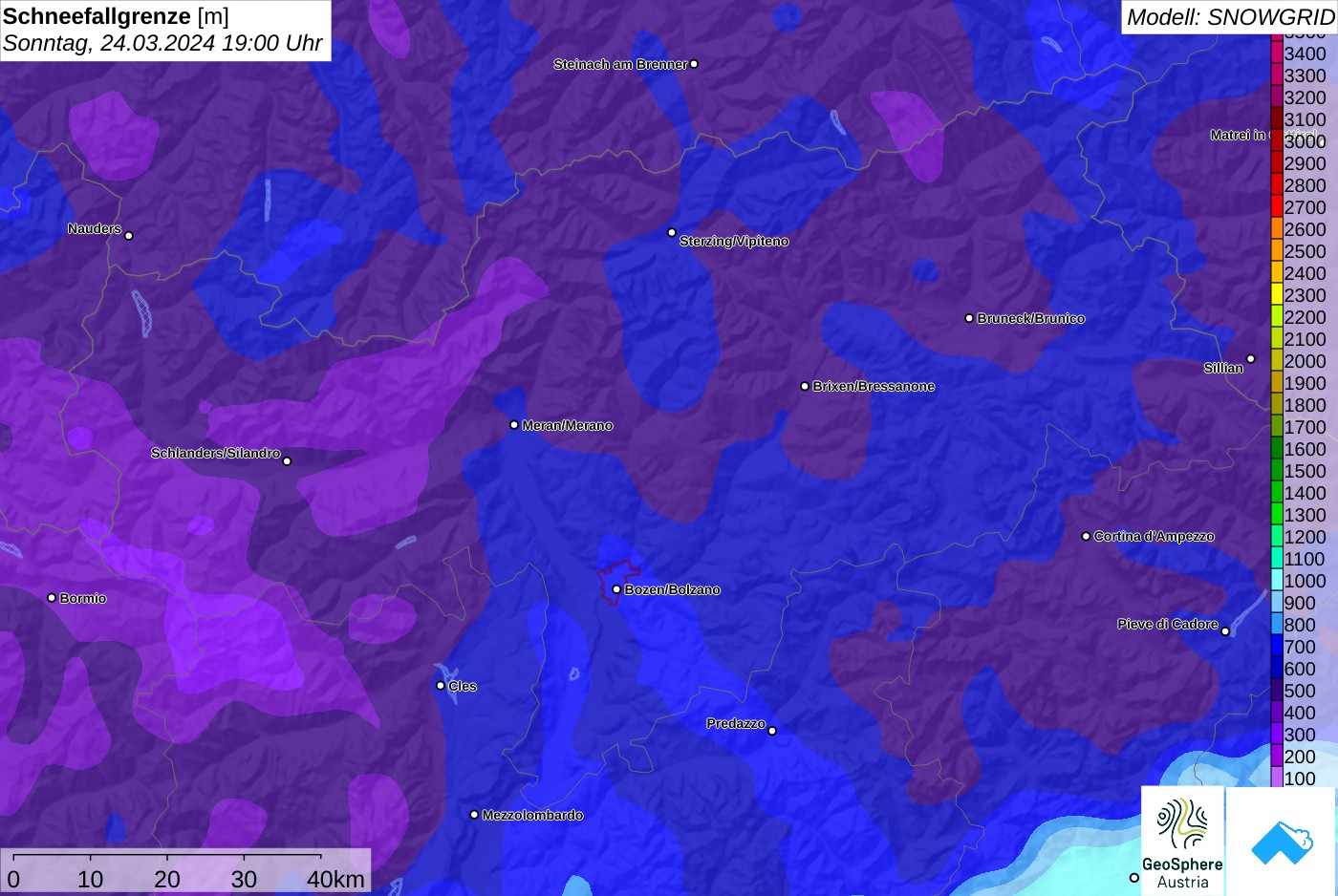Pick the legend color swatch for 3000
Viewport: 1338px width, 896px height.
pyautogui.click(x=1277, y=141)
